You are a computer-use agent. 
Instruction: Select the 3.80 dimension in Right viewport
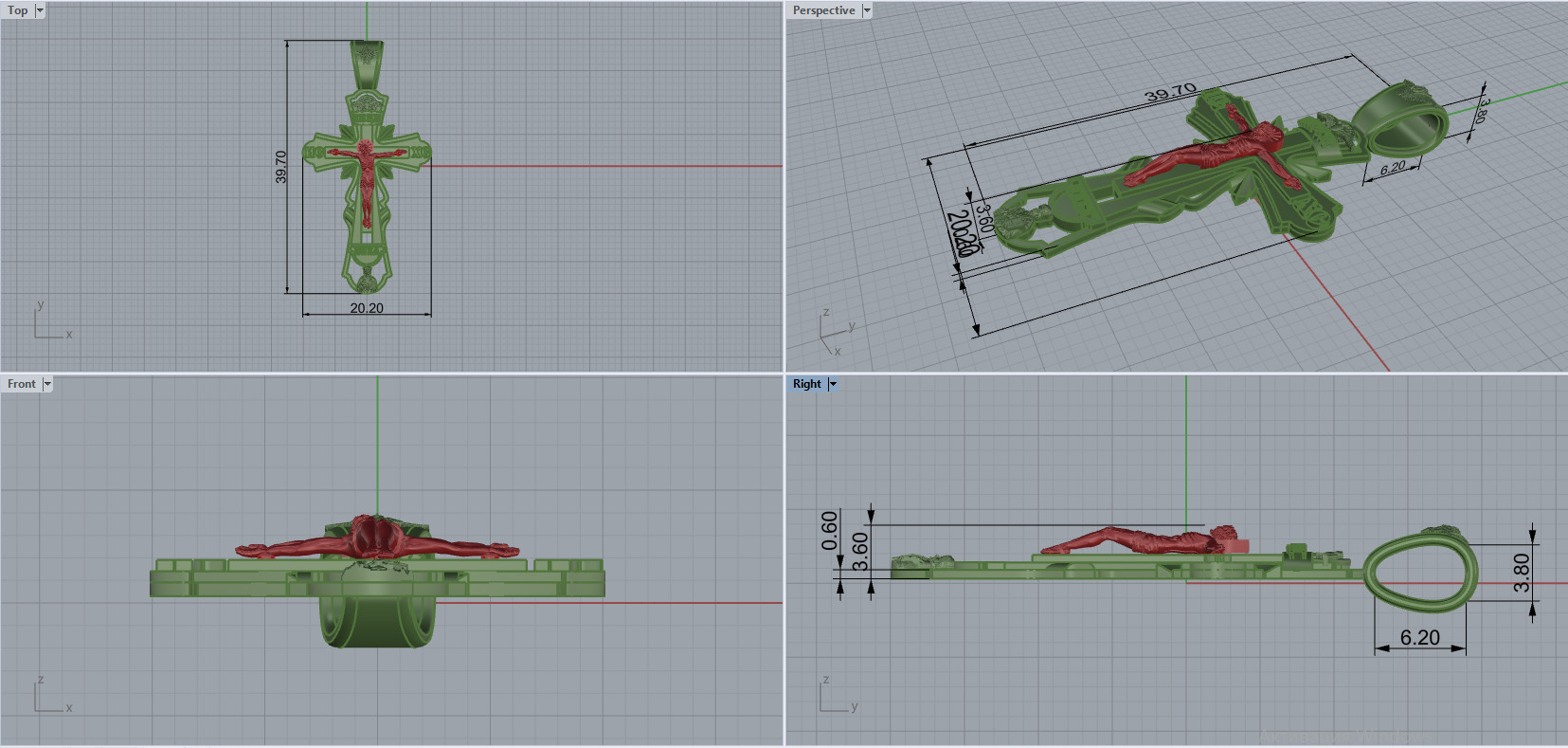(x=1522, y=572)
